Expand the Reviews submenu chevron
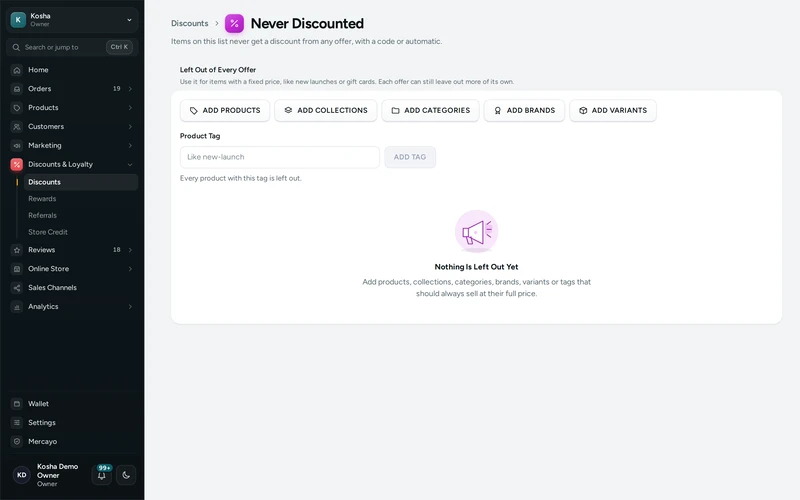Screen dimensions: 800x500 130,250
